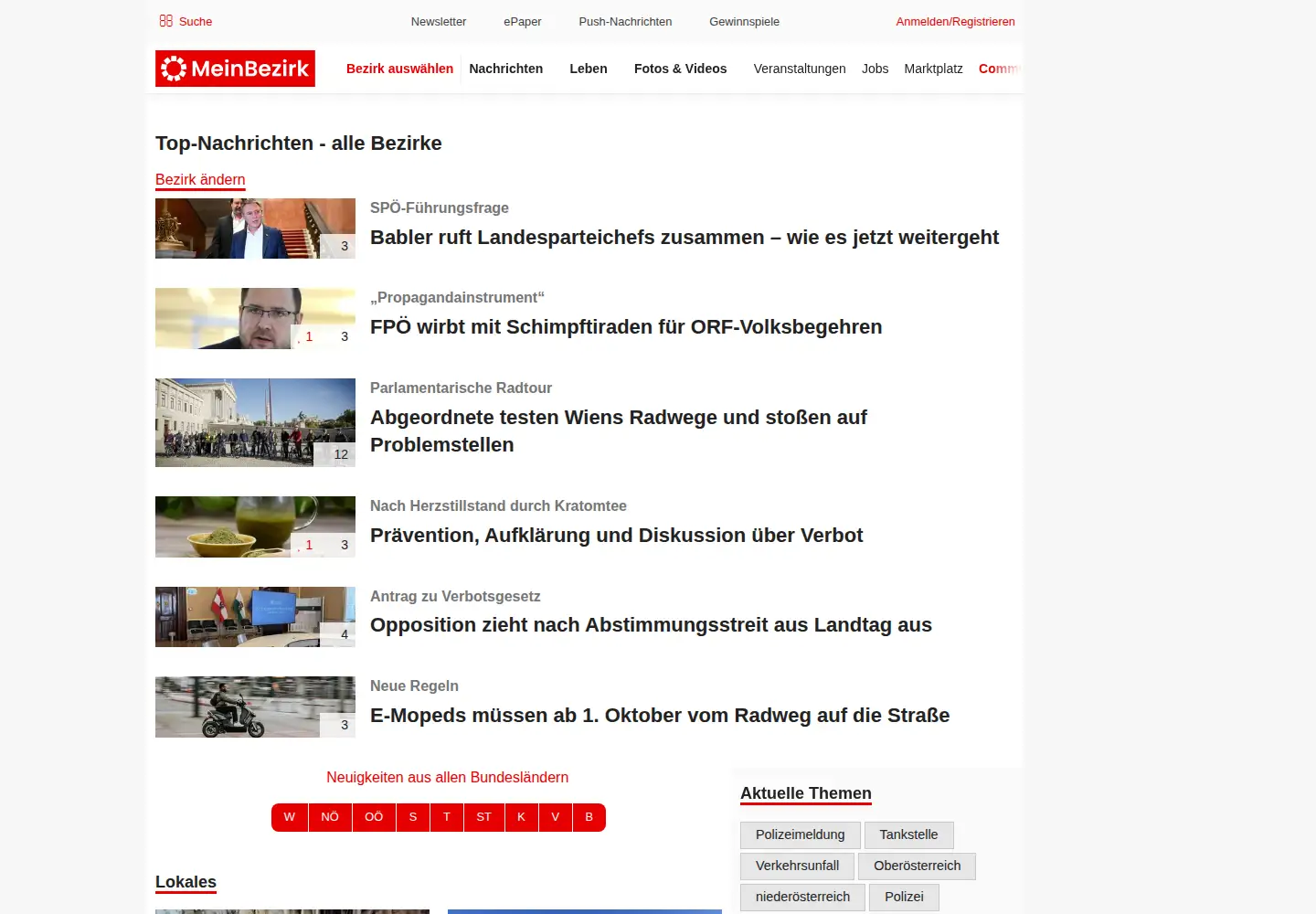Click the Bezirk ändern link
Screen dimensions: 1316x914
click(x=200, y=180)
